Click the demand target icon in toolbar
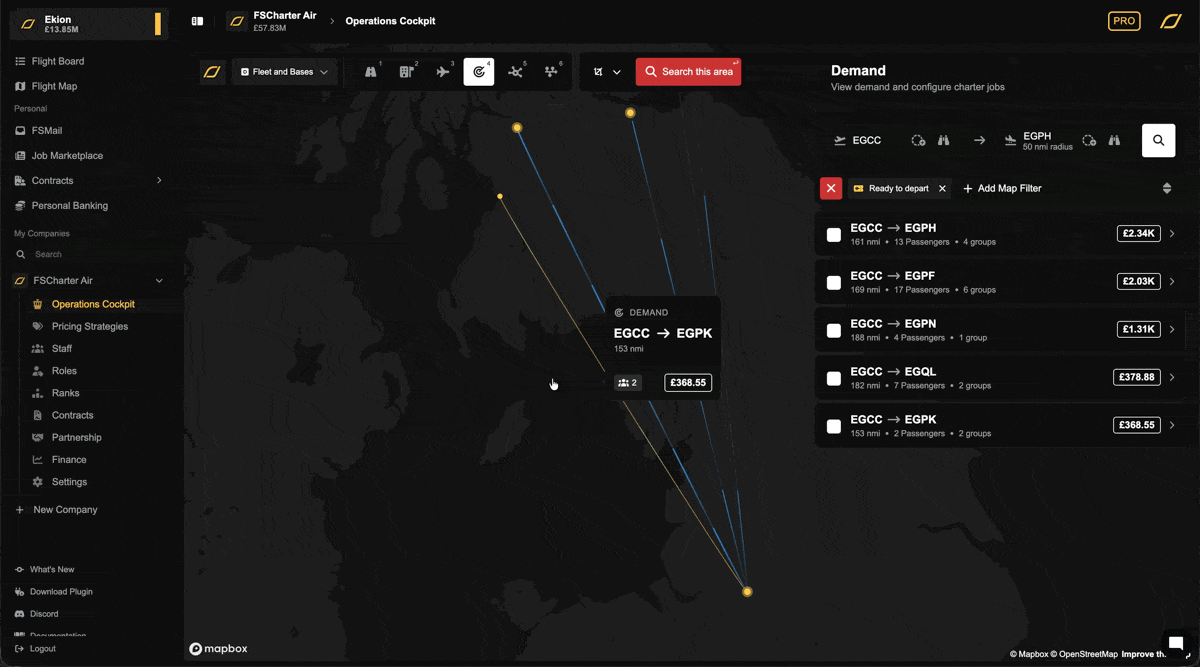Viewport: 1200px width, 667px height. pos(479,72)
